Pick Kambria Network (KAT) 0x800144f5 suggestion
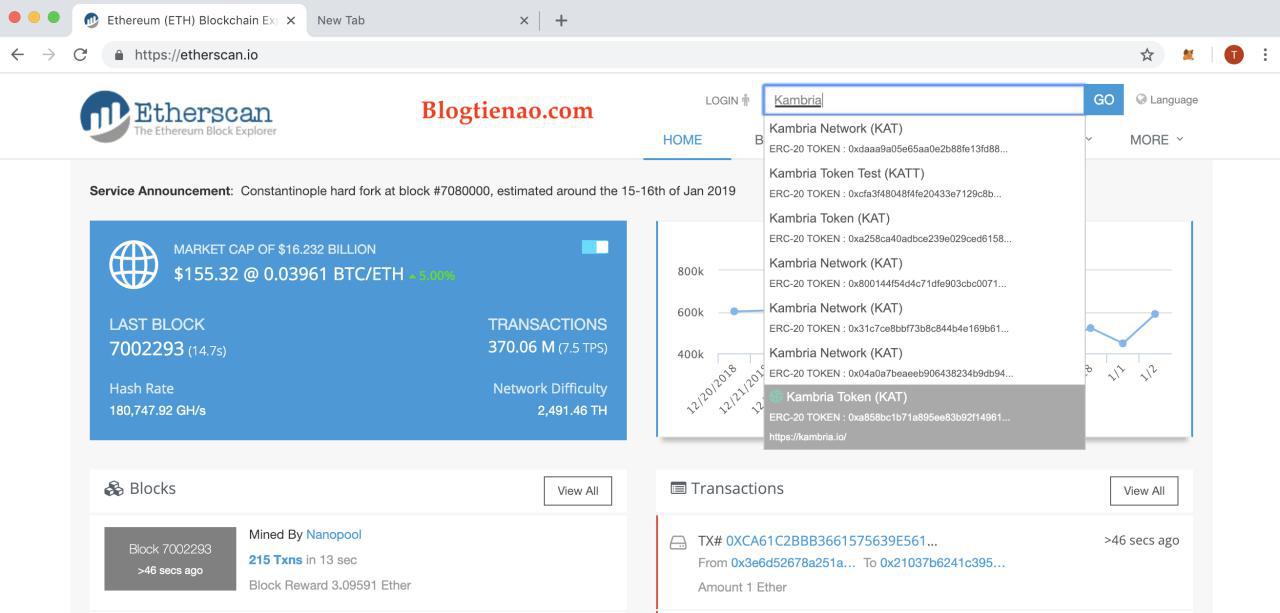The width and height of the screenshot is (1280, 613). [x=924, y=273]
